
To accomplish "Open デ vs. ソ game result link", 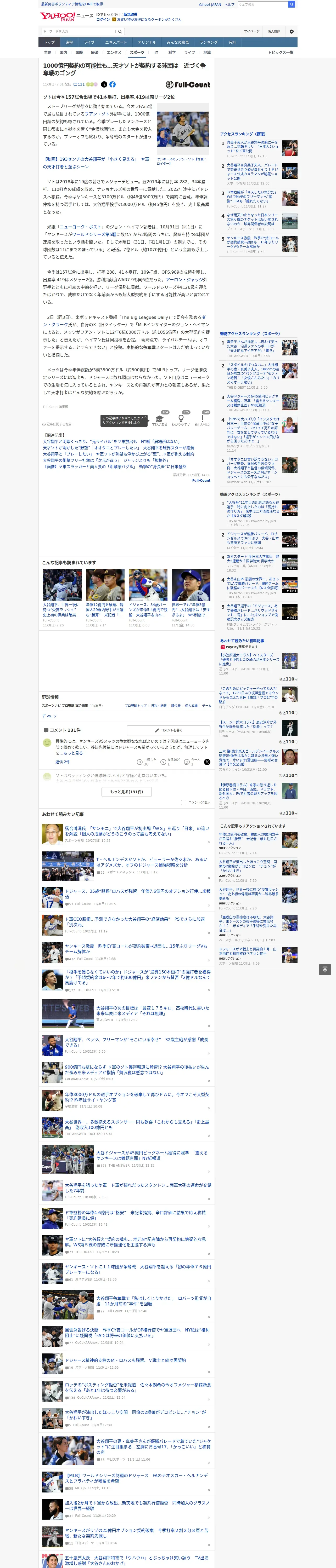I will click(49, 716).
